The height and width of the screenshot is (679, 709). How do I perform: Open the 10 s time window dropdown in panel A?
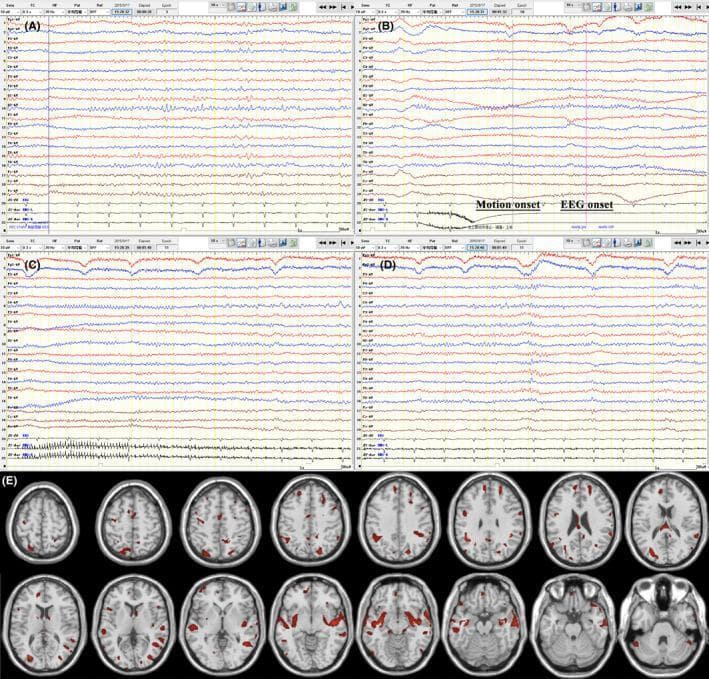[x=217, y=4]
